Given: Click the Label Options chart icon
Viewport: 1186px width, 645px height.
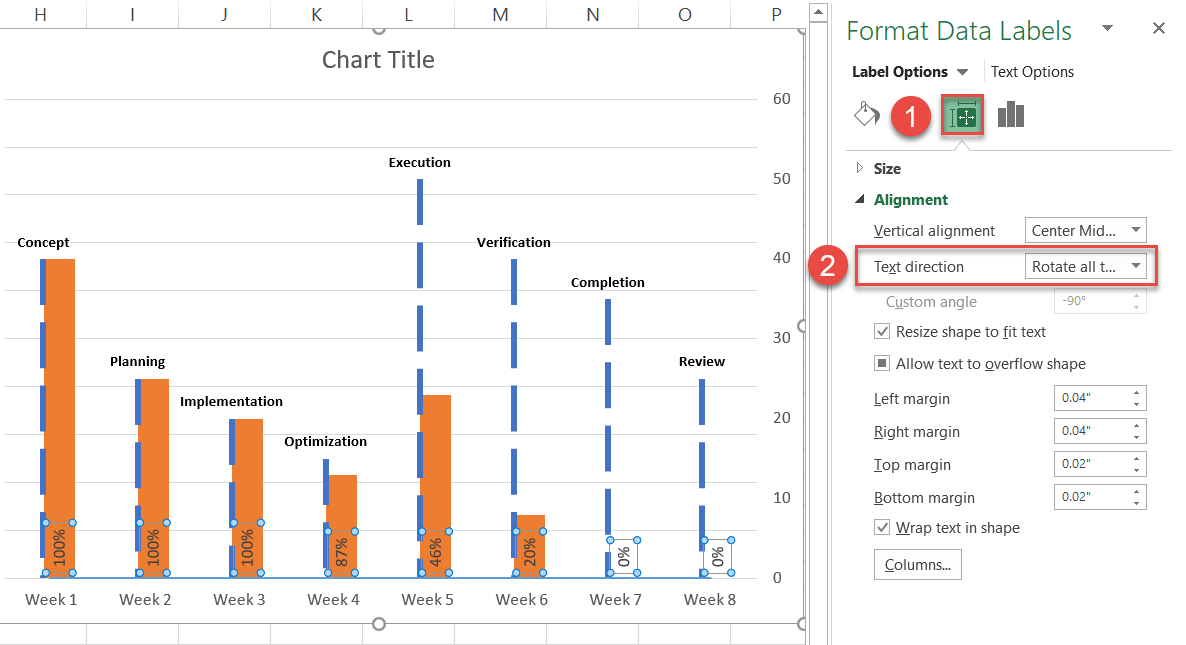Looking at the screenshot, I should coord(1011,114).
